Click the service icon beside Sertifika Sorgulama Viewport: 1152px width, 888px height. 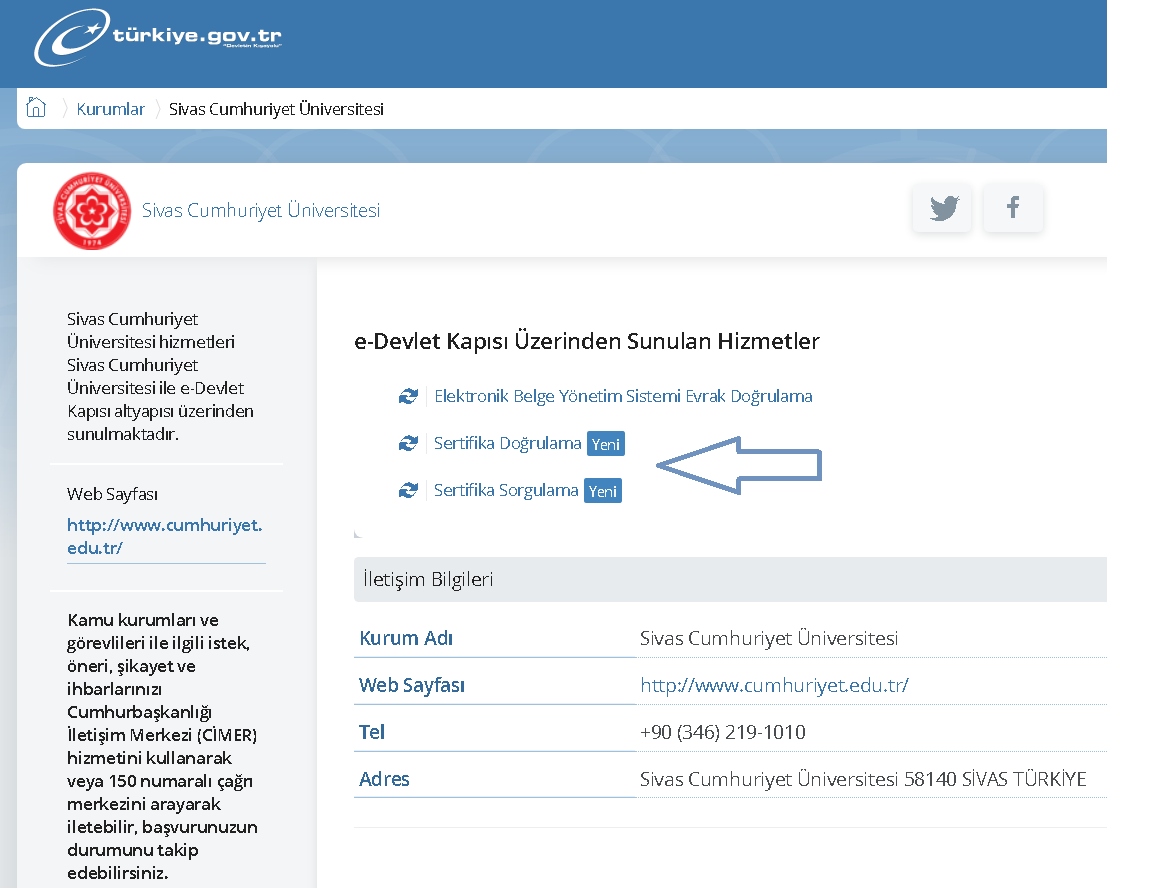[408, 491]
